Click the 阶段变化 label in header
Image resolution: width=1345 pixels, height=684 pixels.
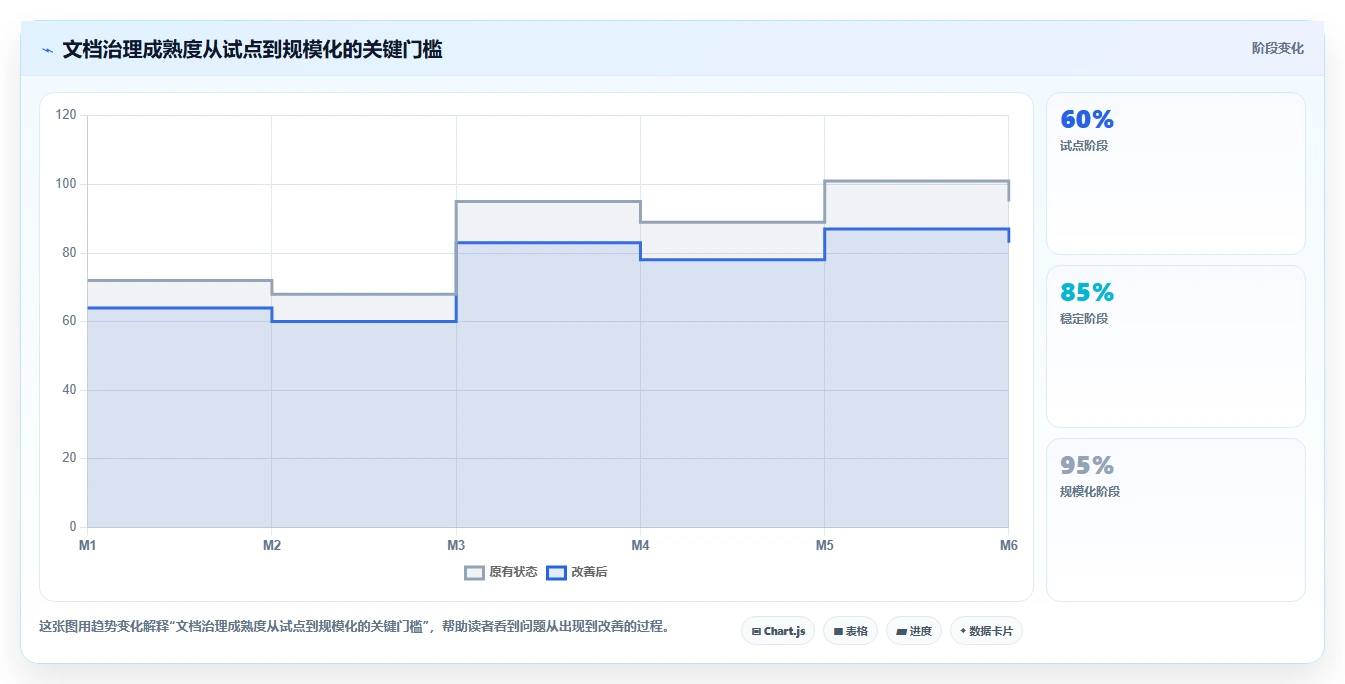click(1277, 48)
